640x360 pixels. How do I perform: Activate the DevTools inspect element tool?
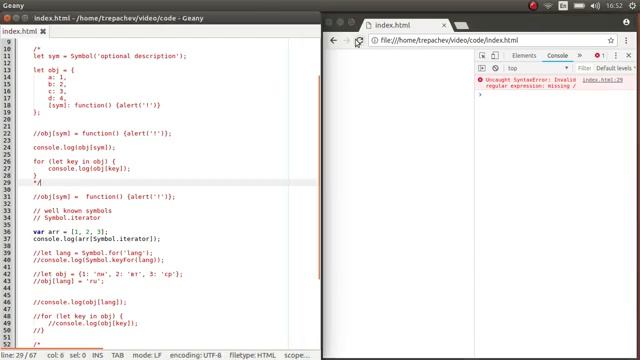coord(482,56)
